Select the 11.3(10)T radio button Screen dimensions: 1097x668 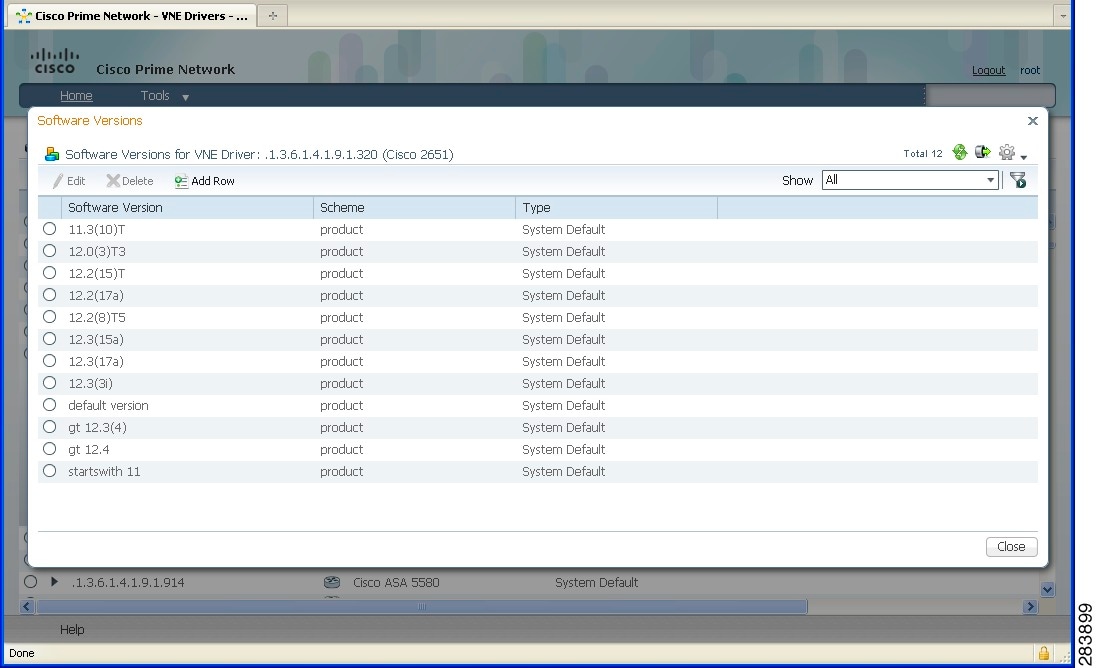[50, 229]
